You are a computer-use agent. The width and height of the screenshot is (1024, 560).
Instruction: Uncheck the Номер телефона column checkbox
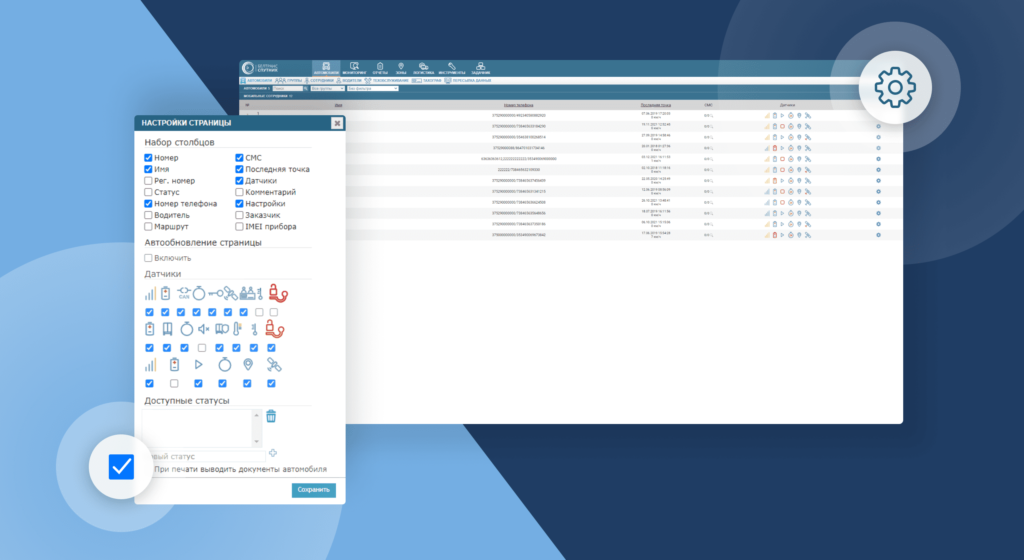click(x=148, y=204)
